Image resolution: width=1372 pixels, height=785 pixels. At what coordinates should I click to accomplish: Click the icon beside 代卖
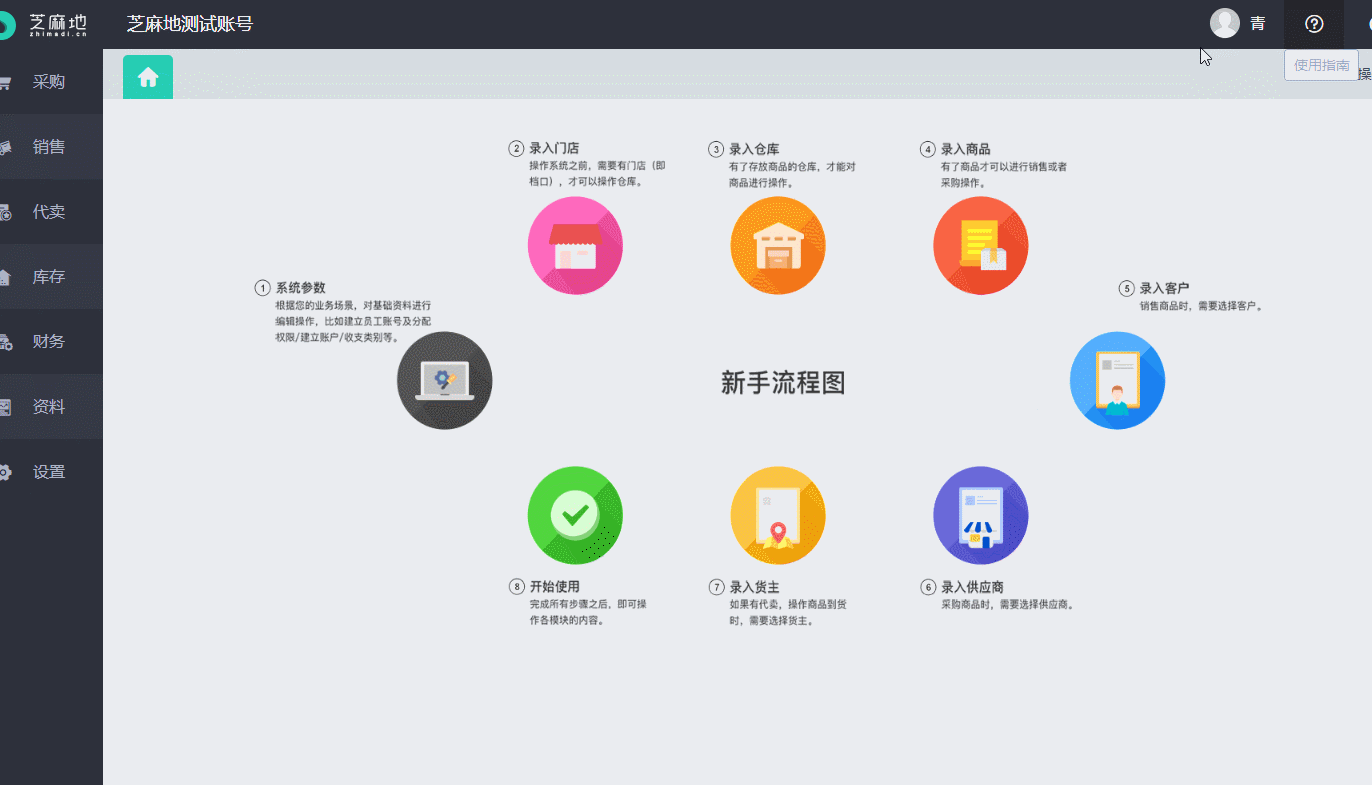point(5,213)
